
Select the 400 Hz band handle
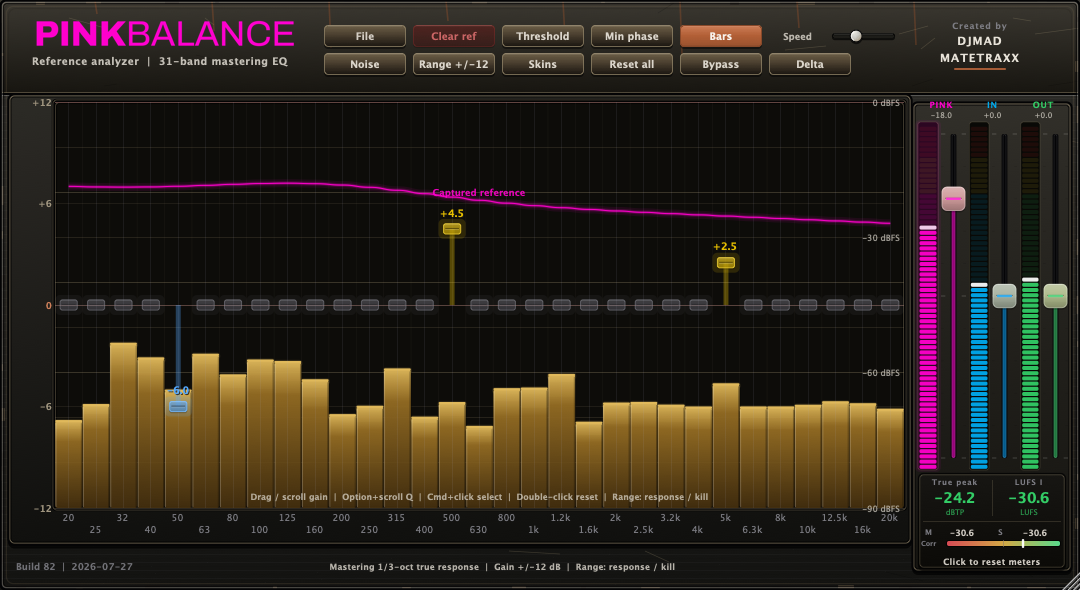click(x=425, y=305)
